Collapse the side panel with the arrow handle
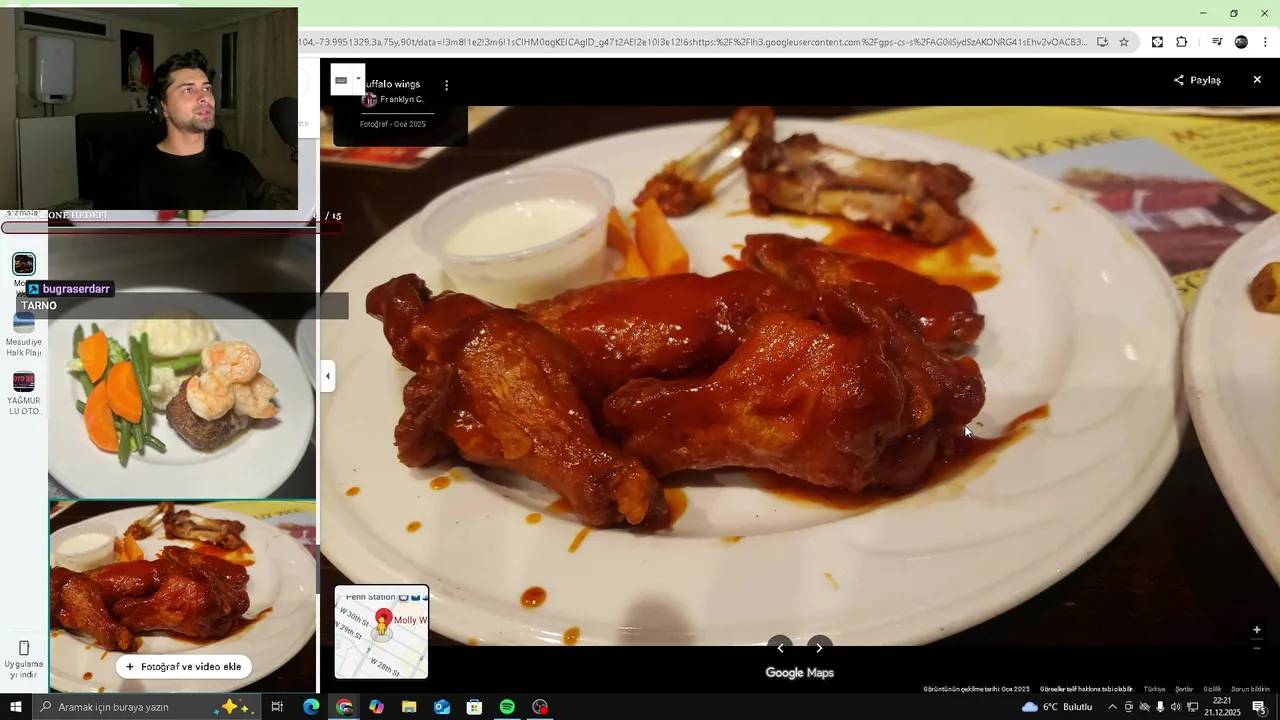 (x=328, y=376)
